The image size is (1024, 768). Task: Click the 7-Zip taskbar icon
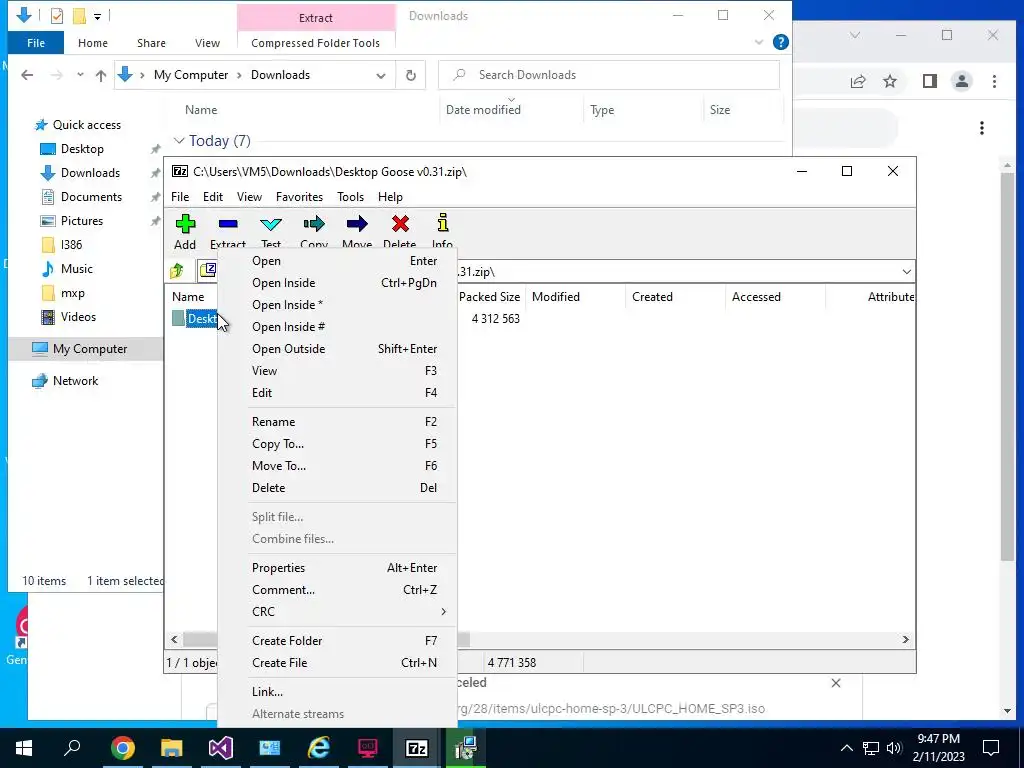417,748
